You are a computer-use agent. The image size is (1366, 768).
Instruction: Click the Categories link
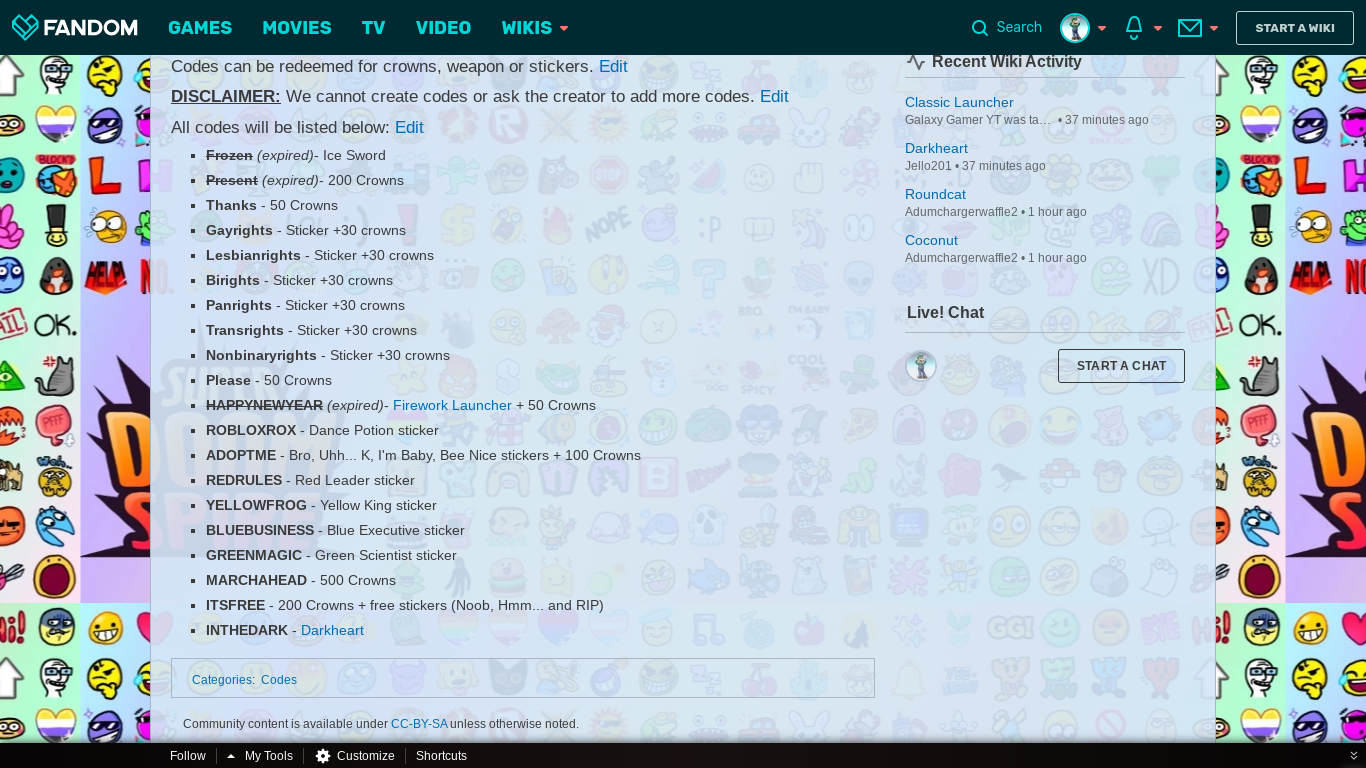pyautogui.click(x=223, y=680)
